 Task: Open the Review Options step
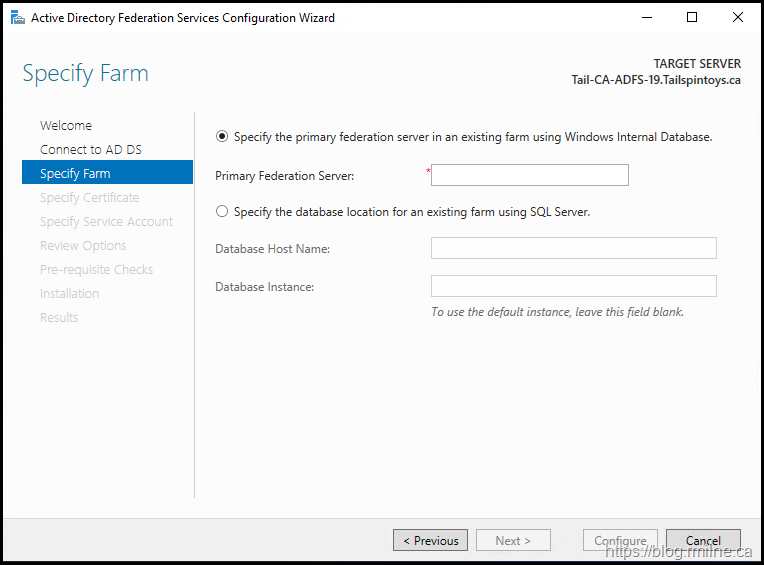(x=83, y=246)
